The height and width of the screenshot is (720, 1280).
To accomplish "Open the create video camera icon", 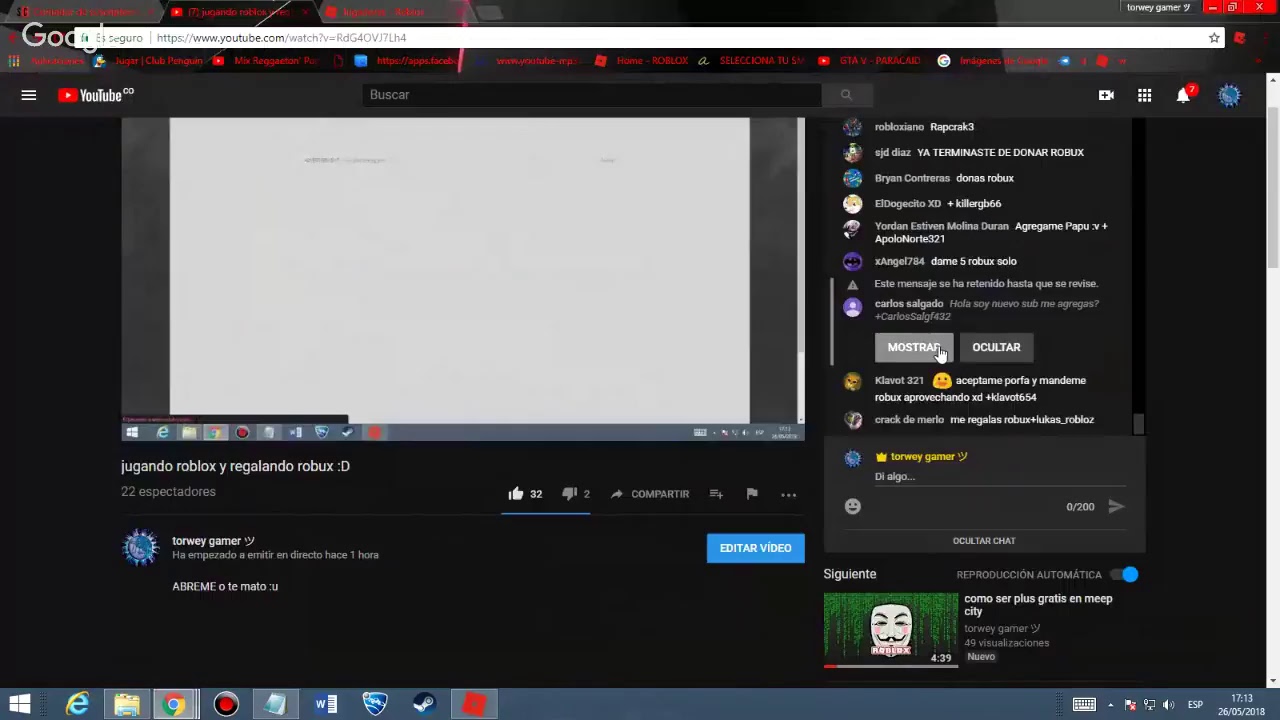I will coord(1106,95).
